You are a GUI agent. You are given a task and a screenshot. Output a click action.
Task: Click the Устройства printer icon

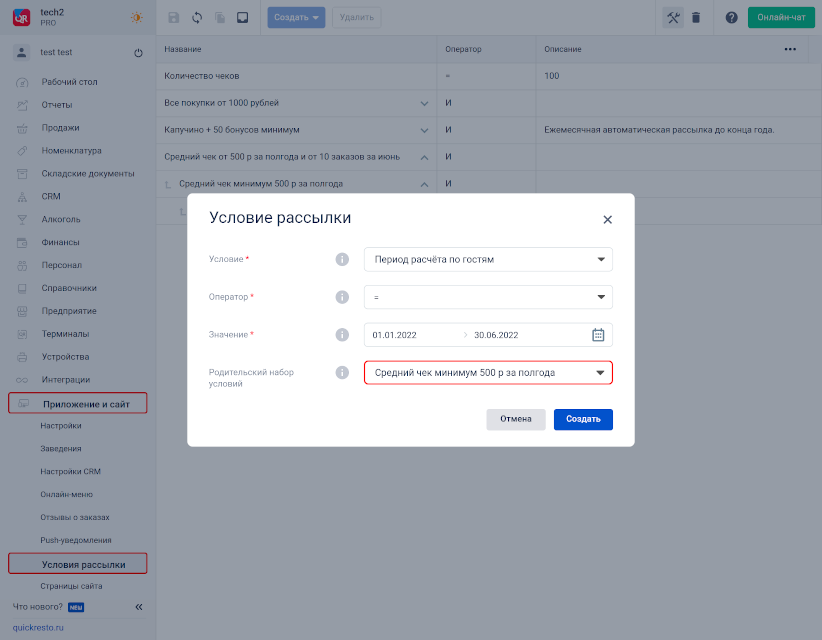coord(22,357)
